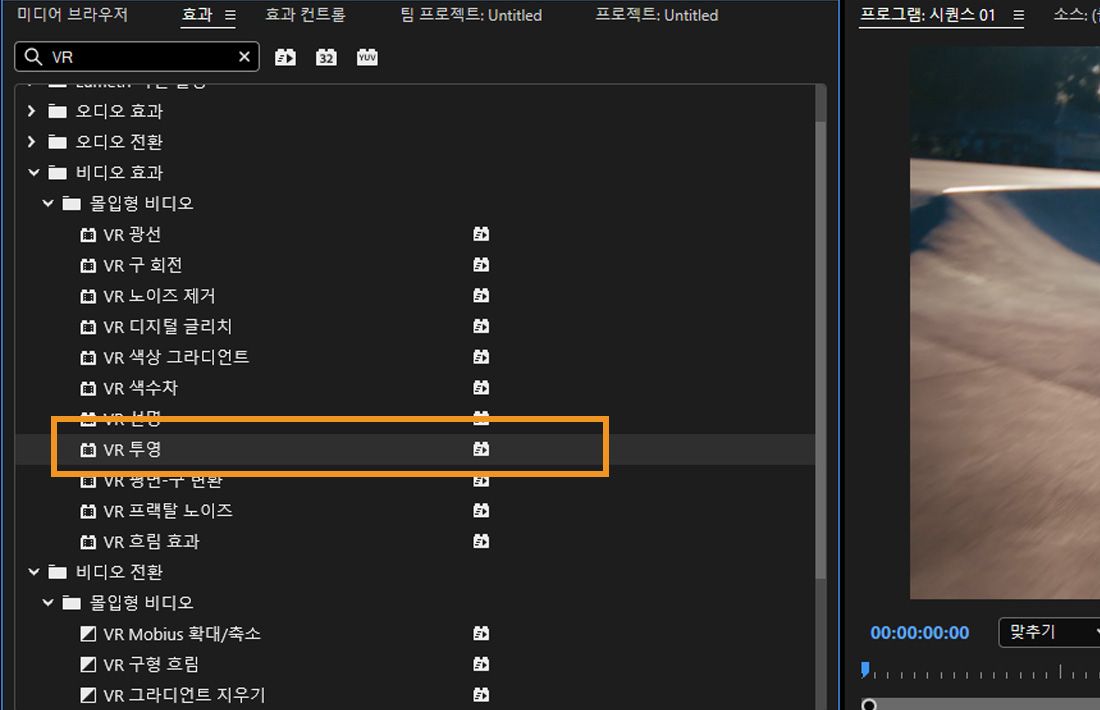Click the GPU badge next to VR 광선
This screenshot has height=710, width=1100.
[x=481, y=234]
